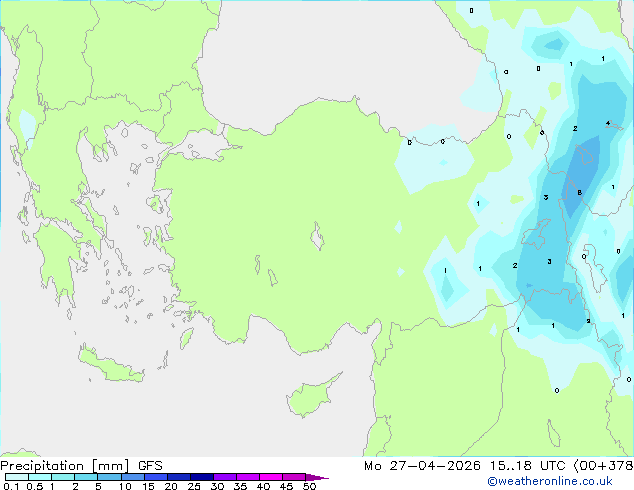Viewport: 634px width, 490px height.
Task: Select the 10–15 mm legend swatch
Action: coord(132,477)
